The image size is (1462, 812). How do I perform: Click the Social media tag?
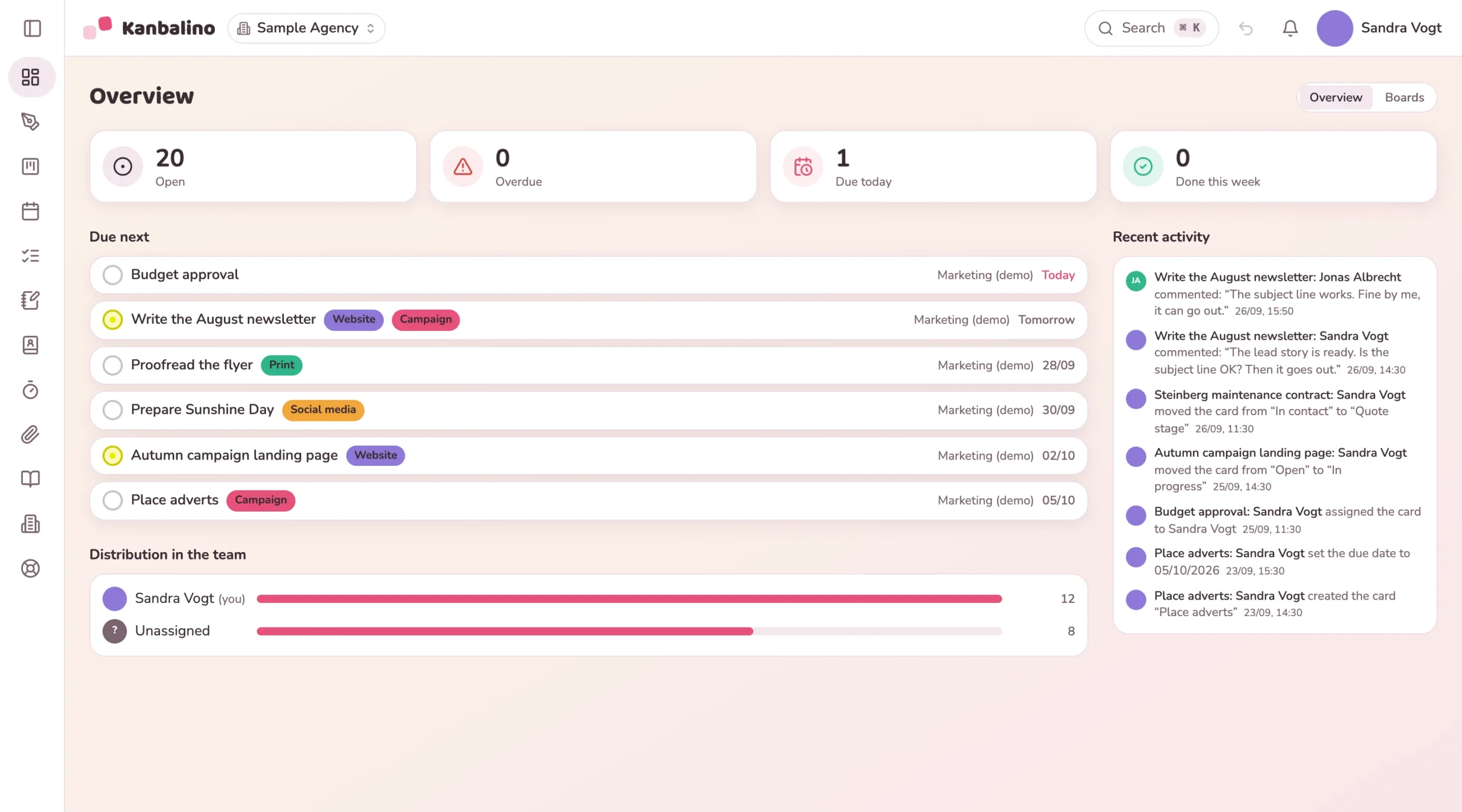tap(323, 410)
